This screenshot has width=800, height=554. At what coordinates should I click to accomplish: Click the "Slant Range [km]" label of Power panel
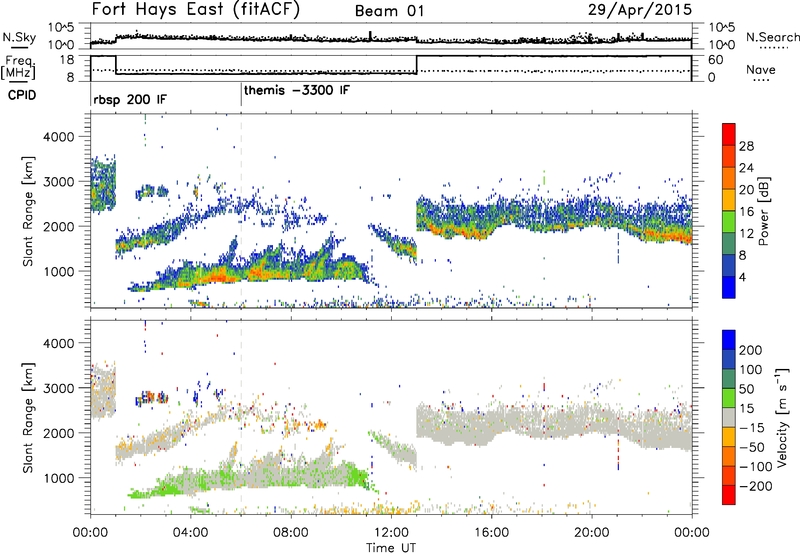pyautogui.click(x=29, y=211)
